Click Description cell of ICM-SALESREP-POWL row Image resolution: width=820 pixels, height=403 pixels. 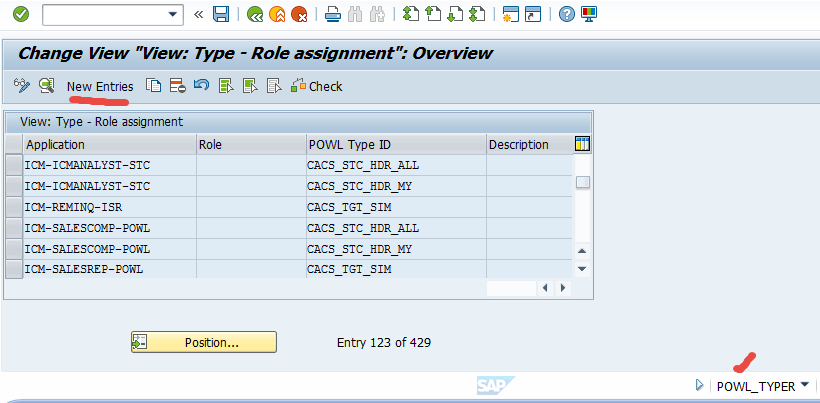(529, 269)
